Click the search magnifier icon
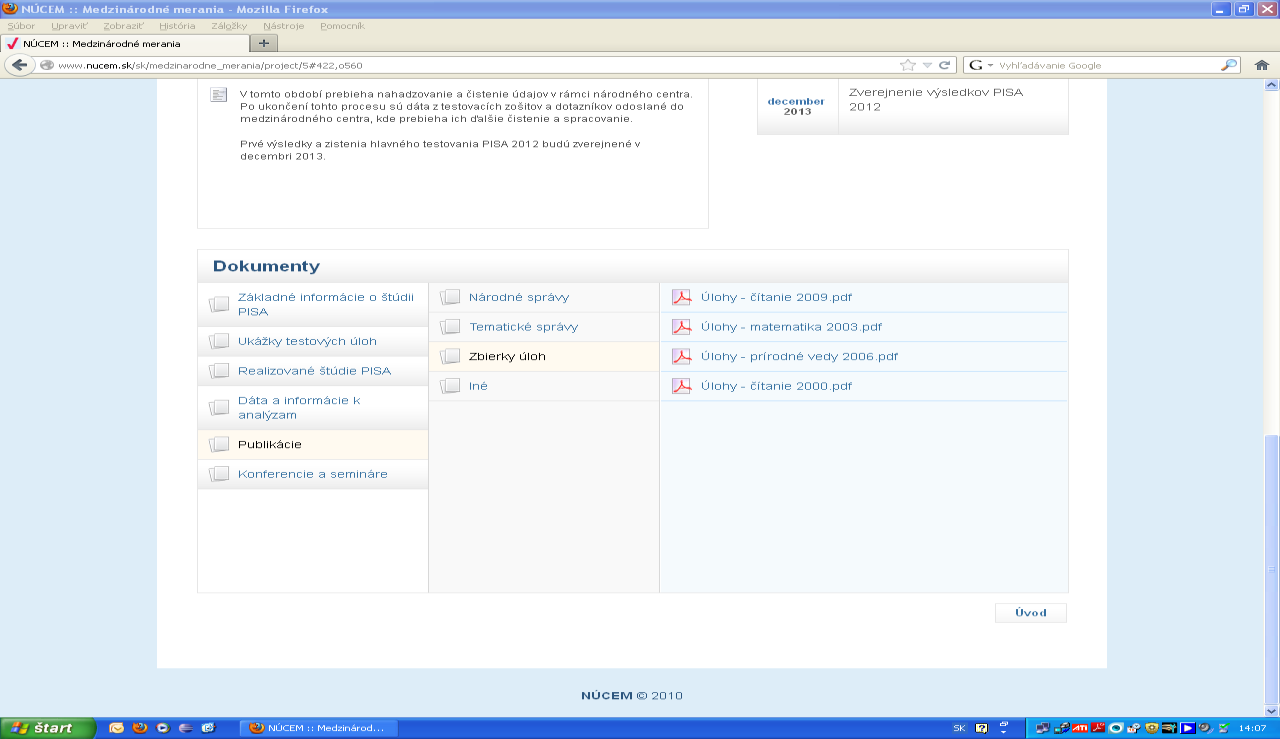1280x739 pixels. [x=1230, y=65]
